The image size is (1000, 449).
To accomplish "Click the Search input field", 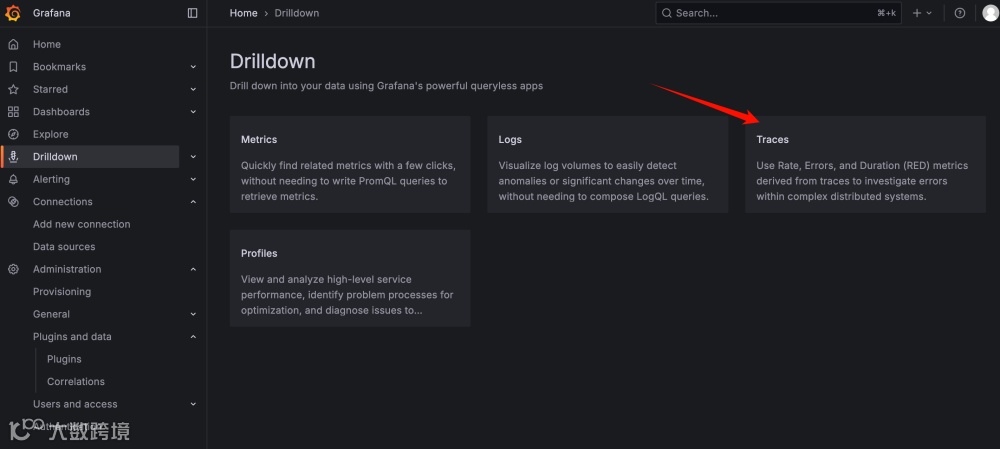I will point(778,13).
